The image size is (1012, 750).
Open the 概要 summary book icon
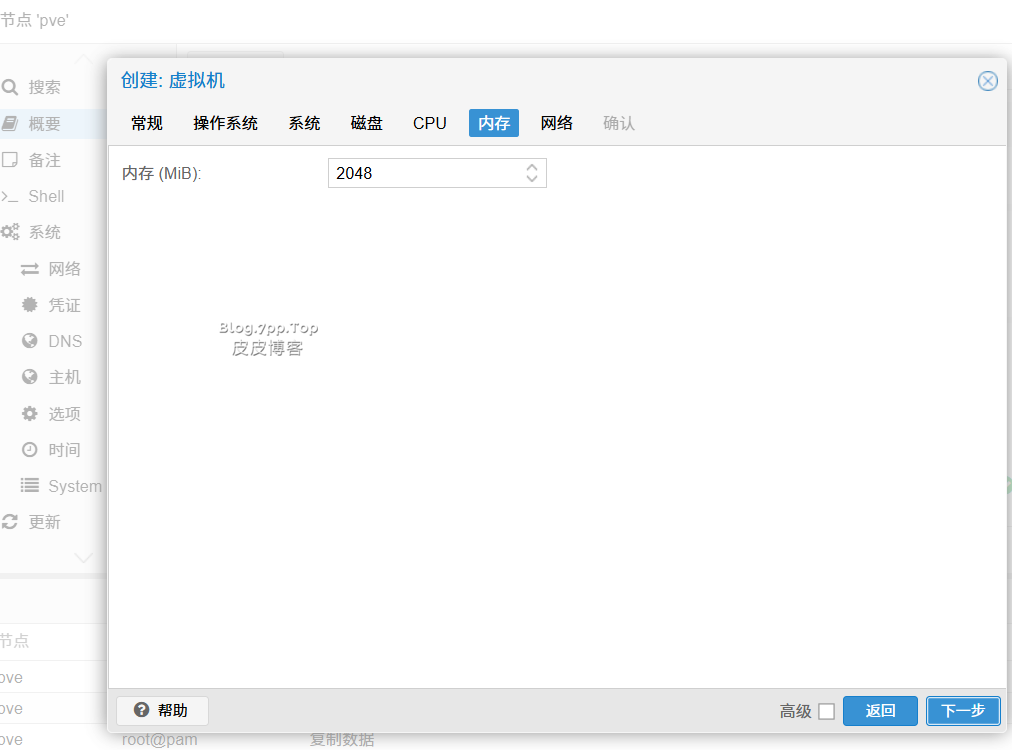click(10, 124)
